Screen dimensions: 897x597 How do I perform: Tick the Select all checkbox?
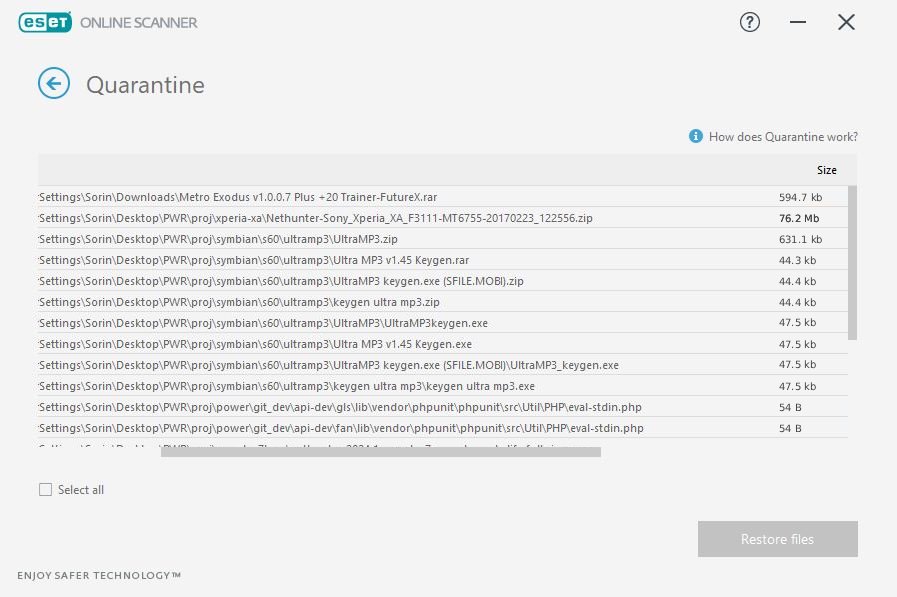[x=45, y=489]
